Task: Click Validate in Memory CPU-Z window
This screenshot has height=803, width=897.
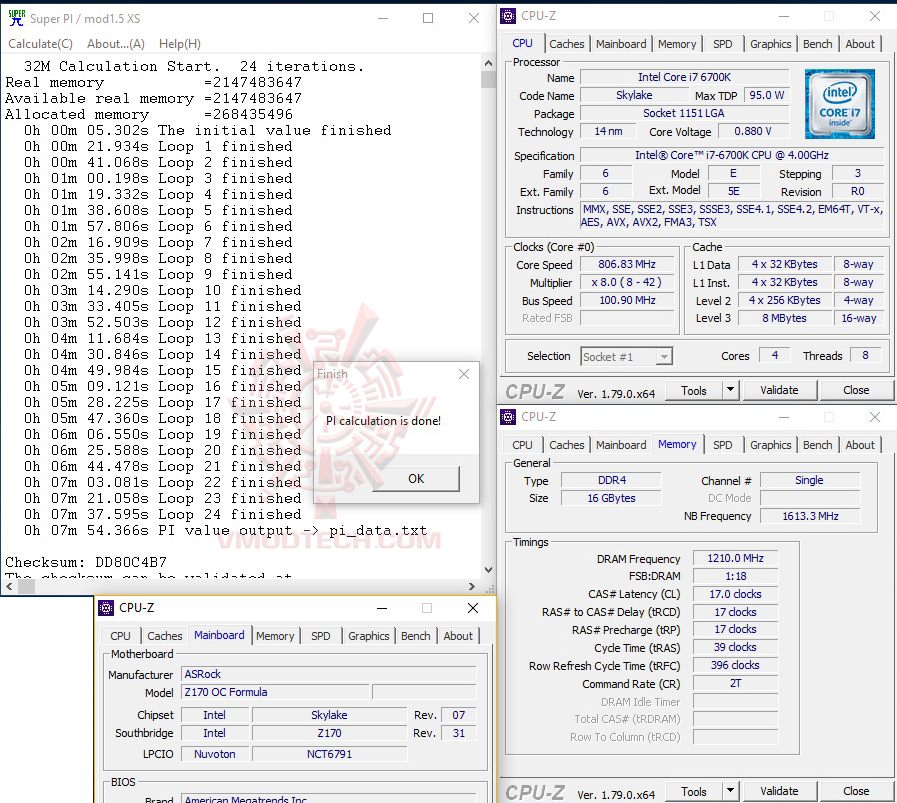Action: coord(779,791)
